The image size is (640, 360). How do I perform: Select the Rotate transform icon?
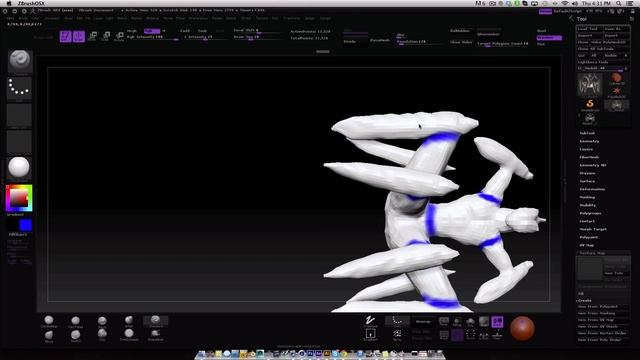click(119, 36)
